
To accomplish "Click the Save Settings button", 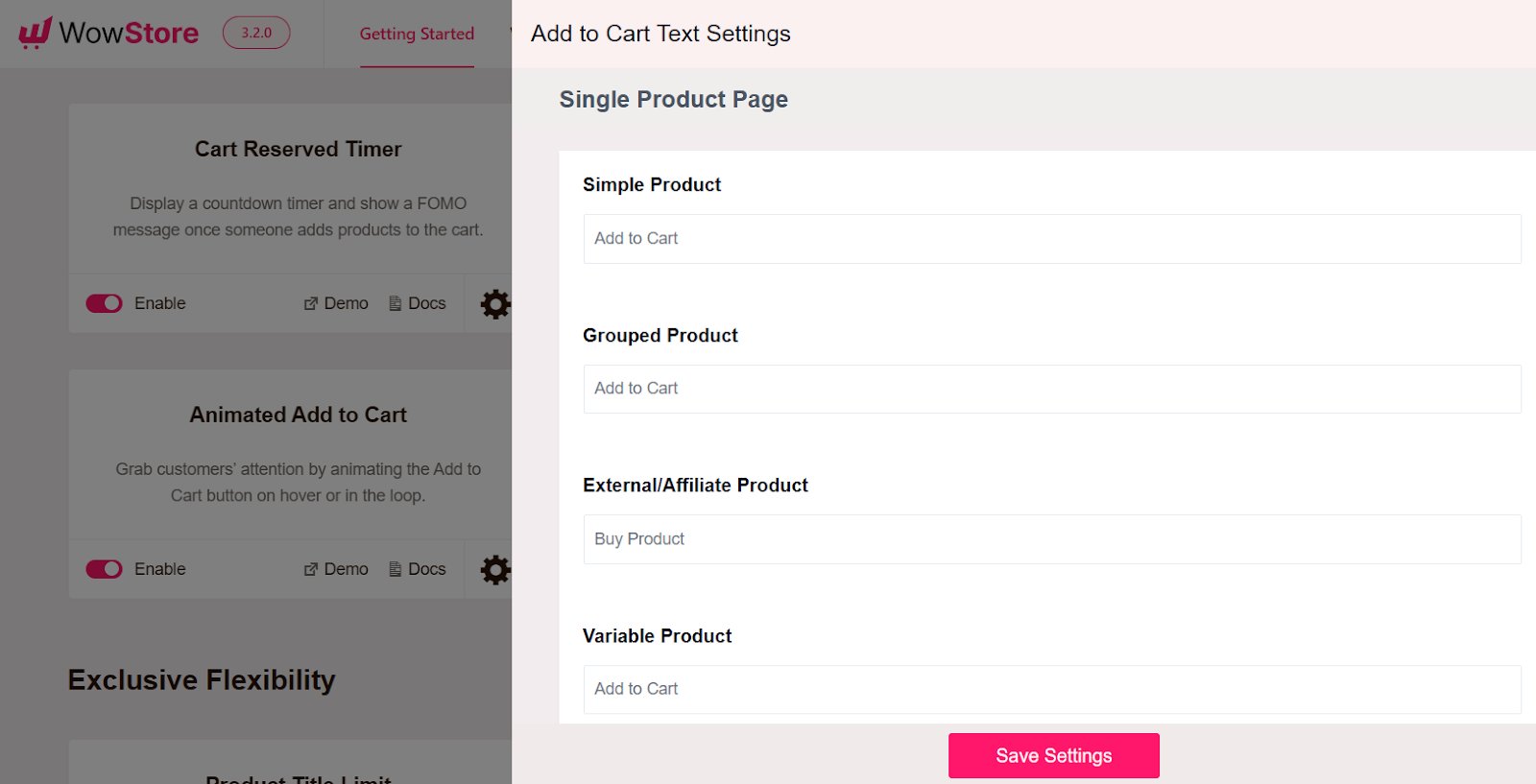I will (1053, 755).
